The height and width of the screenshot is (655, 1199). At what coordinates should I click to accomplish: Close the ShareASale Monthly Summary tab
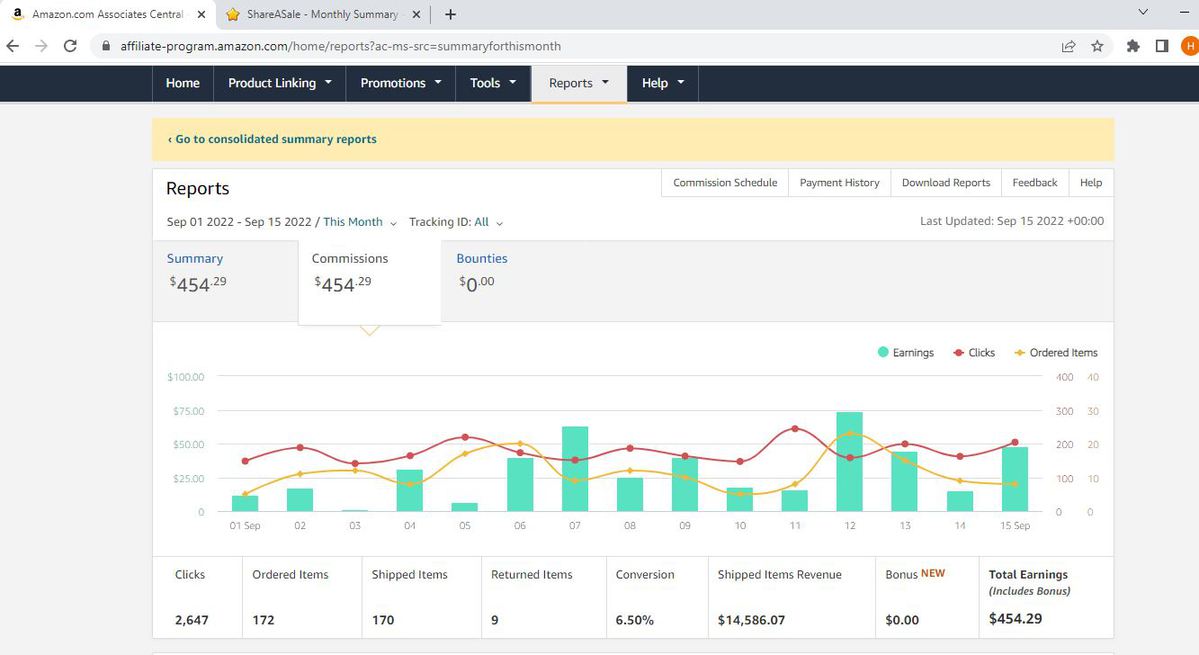click(x=416, y=15)
